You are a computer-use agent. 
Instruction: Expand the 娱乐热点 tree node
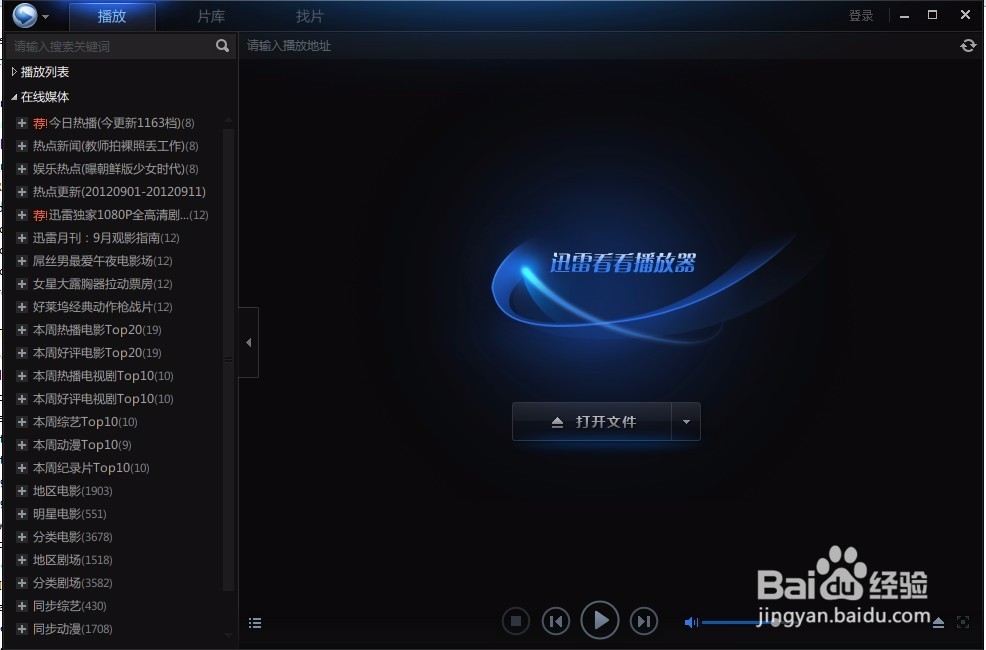tap(21, 168)
